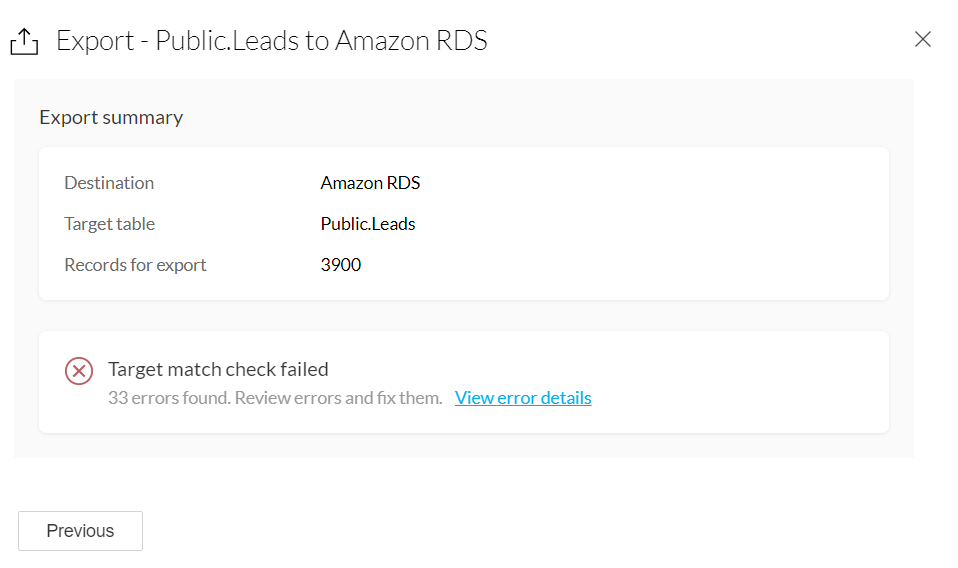
Task: Go back with the Previous button
Action: tap(80, 531)
